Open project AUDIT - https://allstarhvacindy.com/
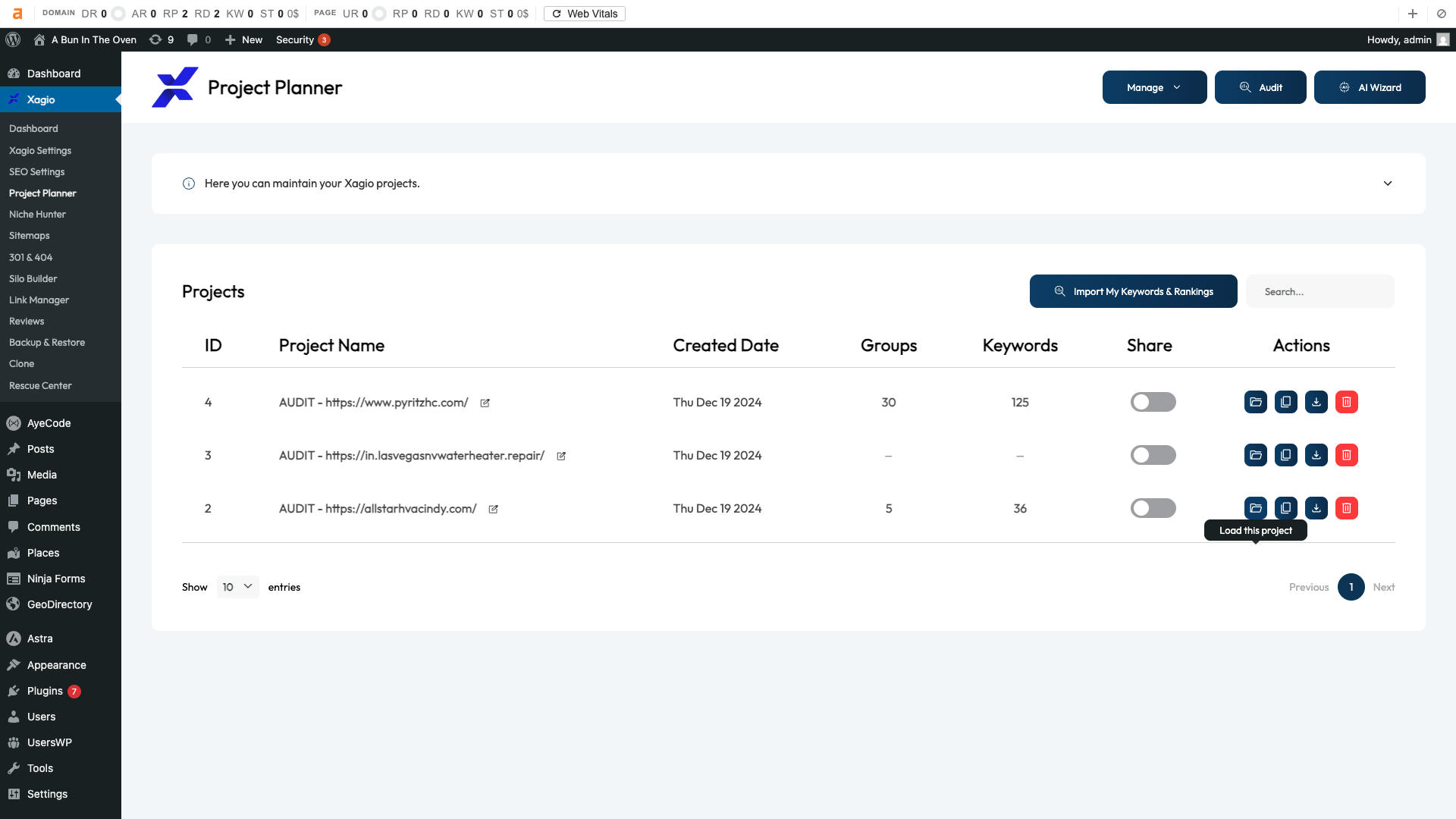The width and height of the screenshot is (1456, 819). pyautogui.click(x=378, y=509)
